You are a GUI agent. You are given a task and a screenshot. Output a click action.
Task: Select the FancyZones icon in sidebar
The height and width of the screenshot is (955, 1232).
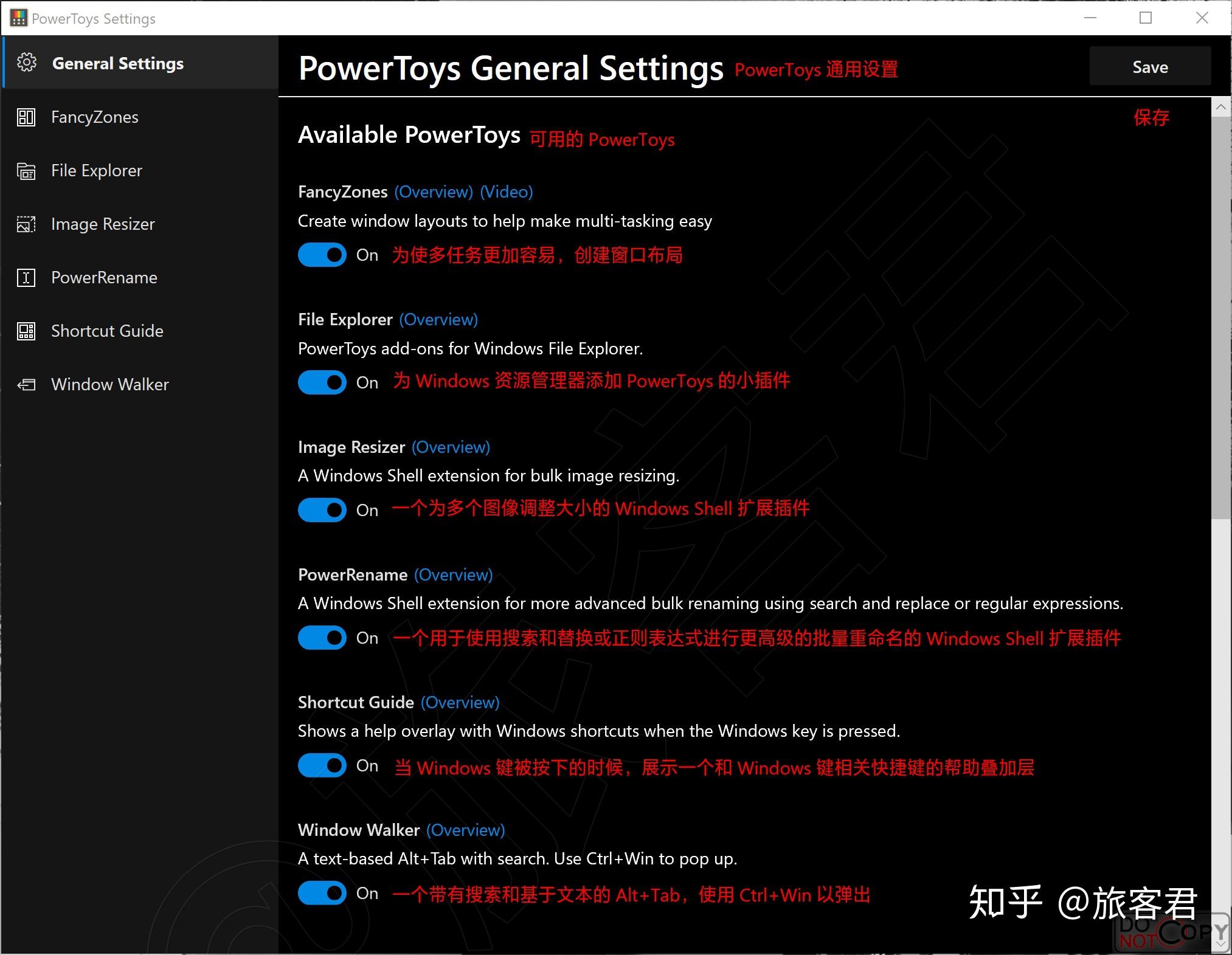click(26, 117)
